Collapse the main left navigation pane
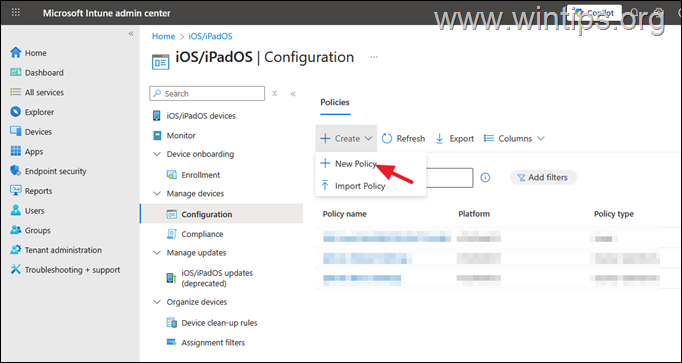Screen dimensions: 682x363 point(131,34)
